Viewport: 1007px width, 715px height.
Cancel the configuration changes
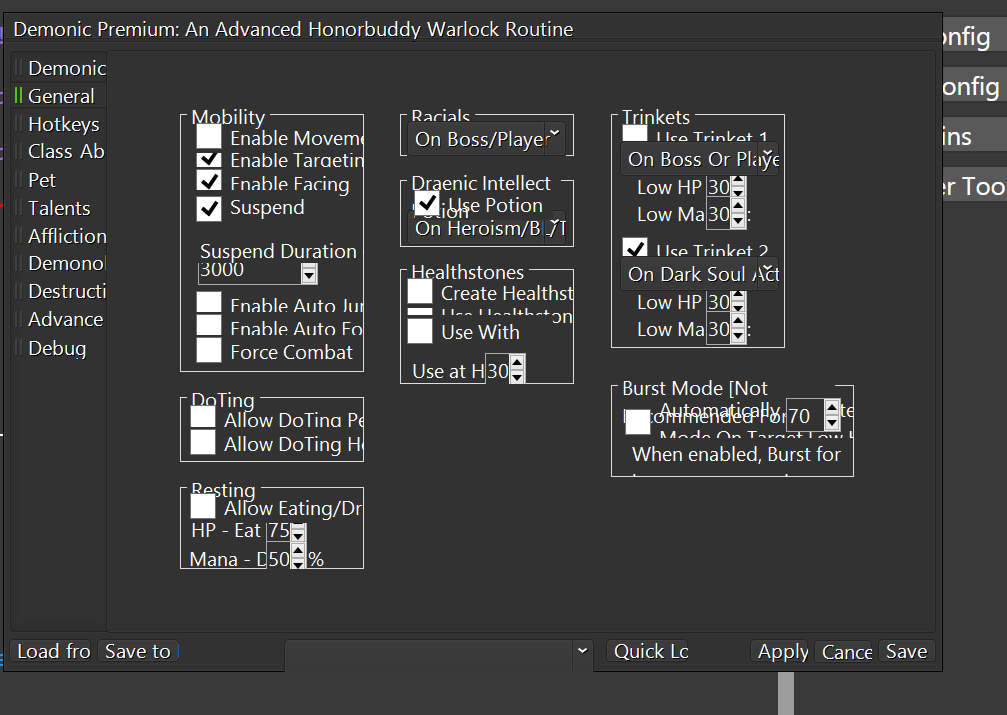click(x=843, y=651)
